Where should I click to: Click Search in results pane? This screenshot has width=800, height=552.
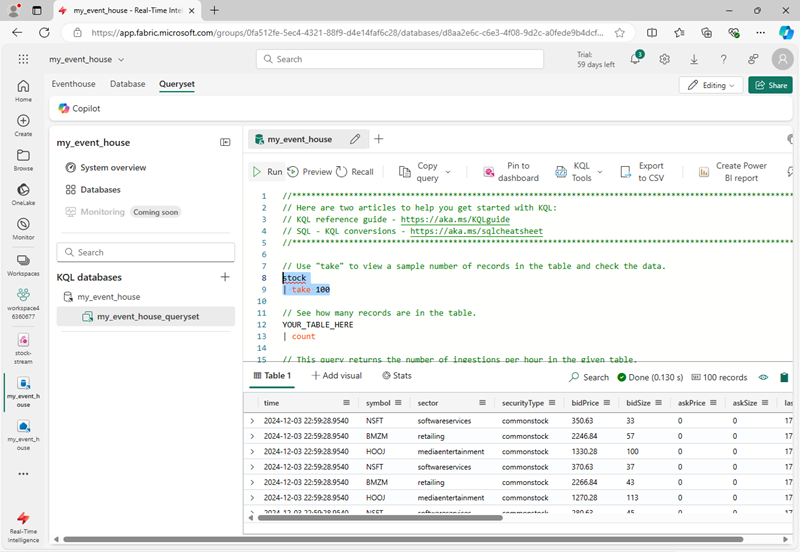(x=589, y=378)
